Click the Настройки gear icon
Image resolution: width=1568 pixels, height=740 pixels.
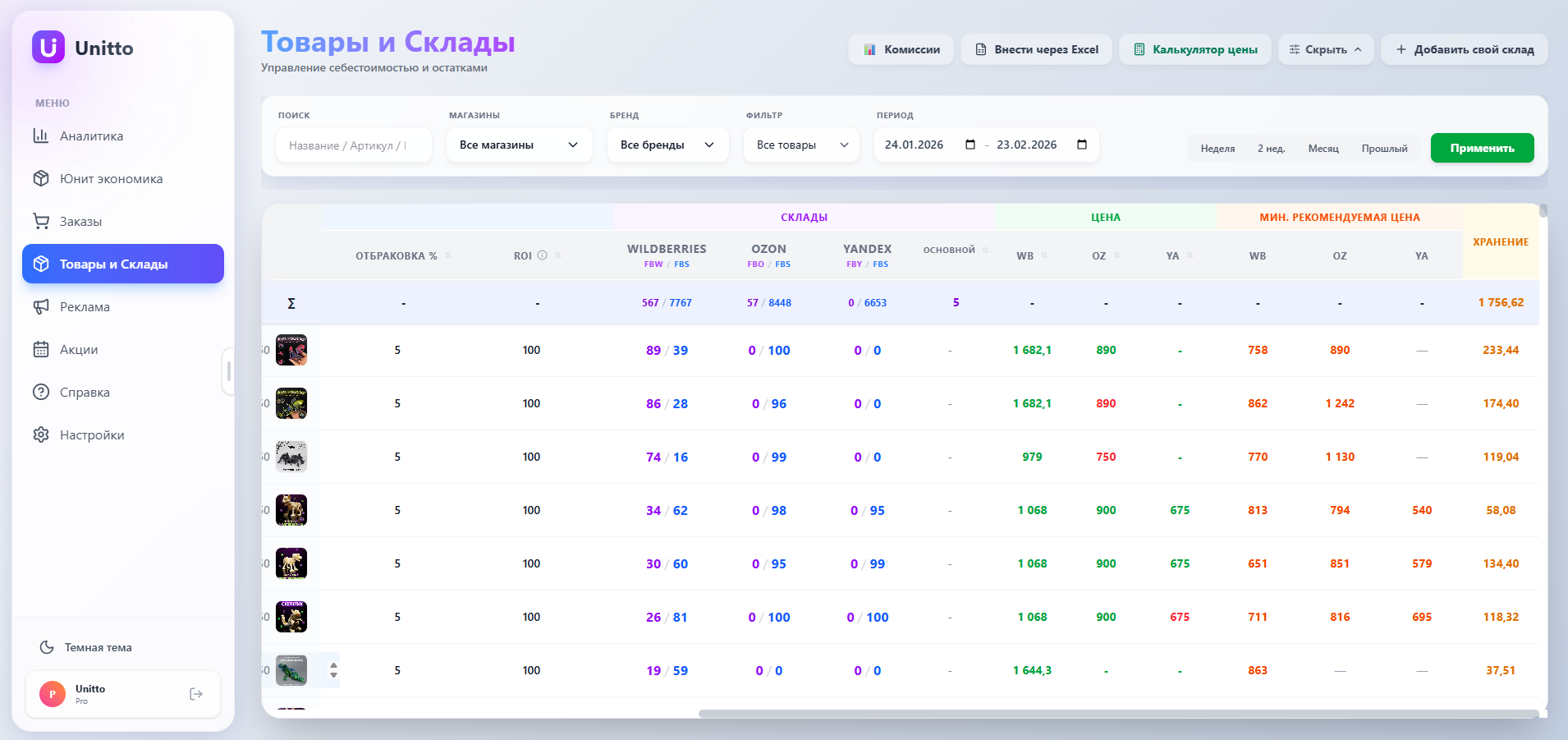pyautogui.click(x=41, y=434)
